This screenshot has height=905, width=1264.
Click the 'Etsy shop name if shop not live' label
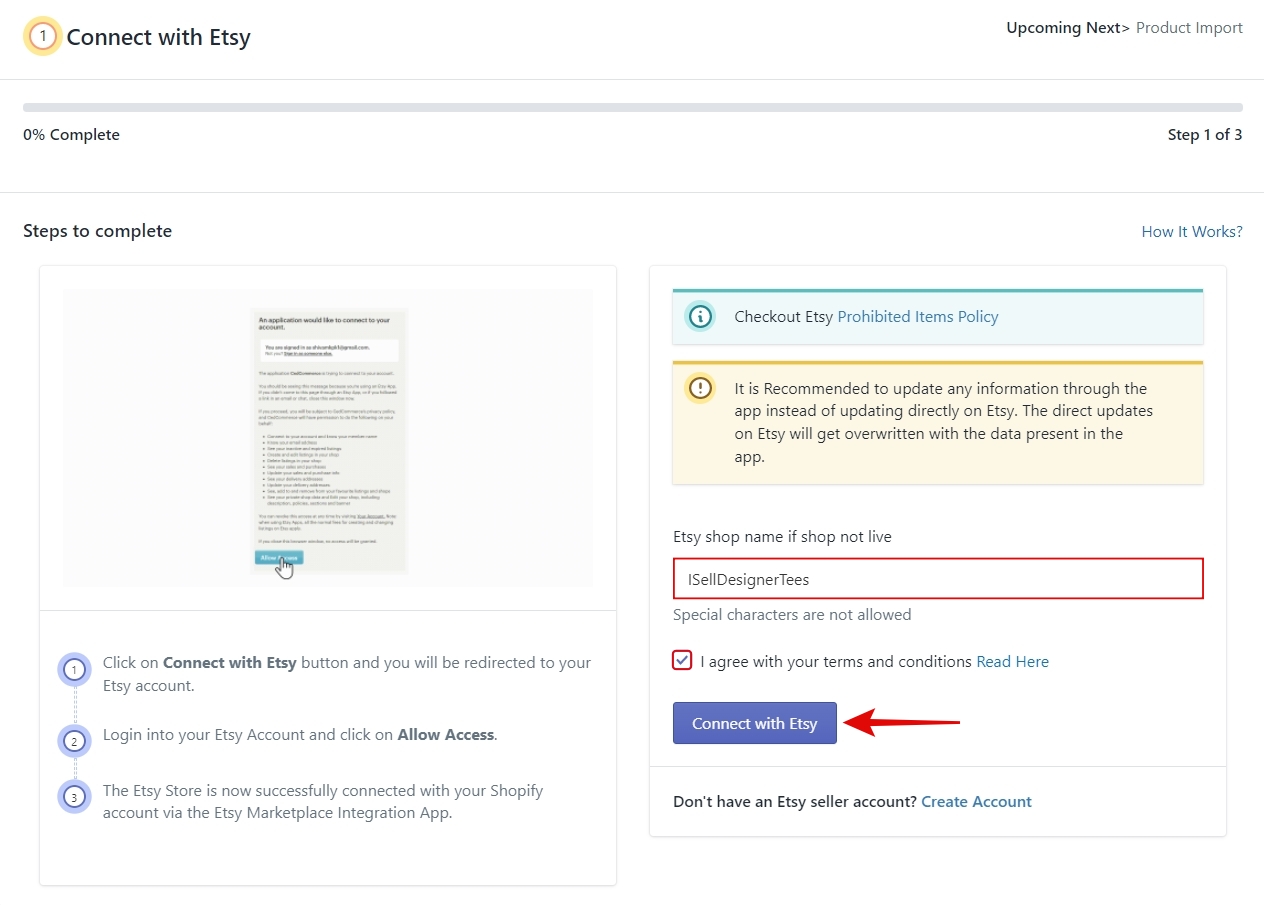point(782,537)
